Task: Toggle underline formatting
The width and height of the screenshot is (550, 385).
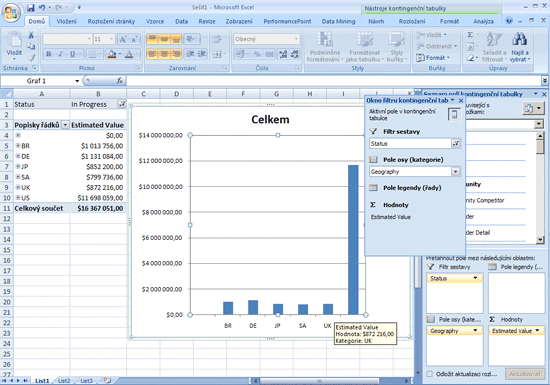Action: point(72,54)
